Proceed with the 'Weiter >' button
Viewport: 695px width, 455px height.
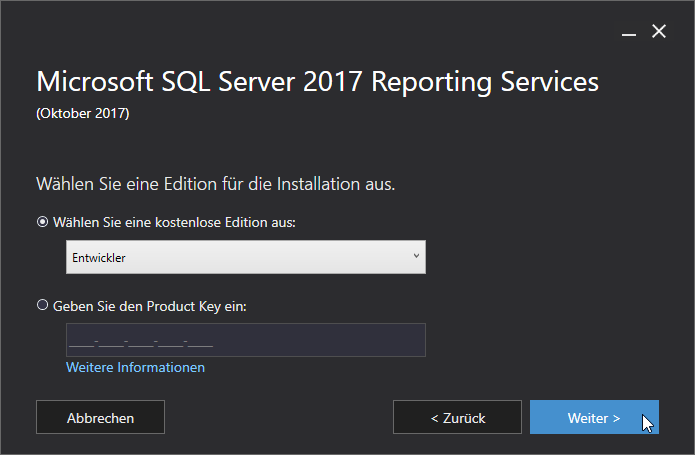(594, 418)
